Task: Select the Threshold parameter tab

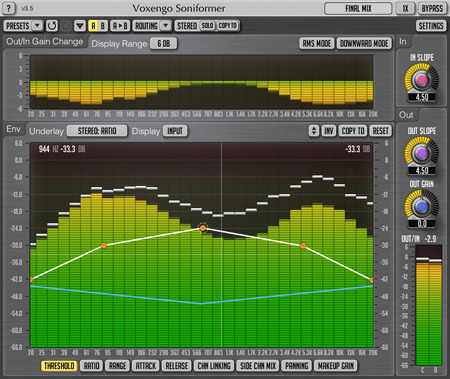Action: tap(59, 366)
